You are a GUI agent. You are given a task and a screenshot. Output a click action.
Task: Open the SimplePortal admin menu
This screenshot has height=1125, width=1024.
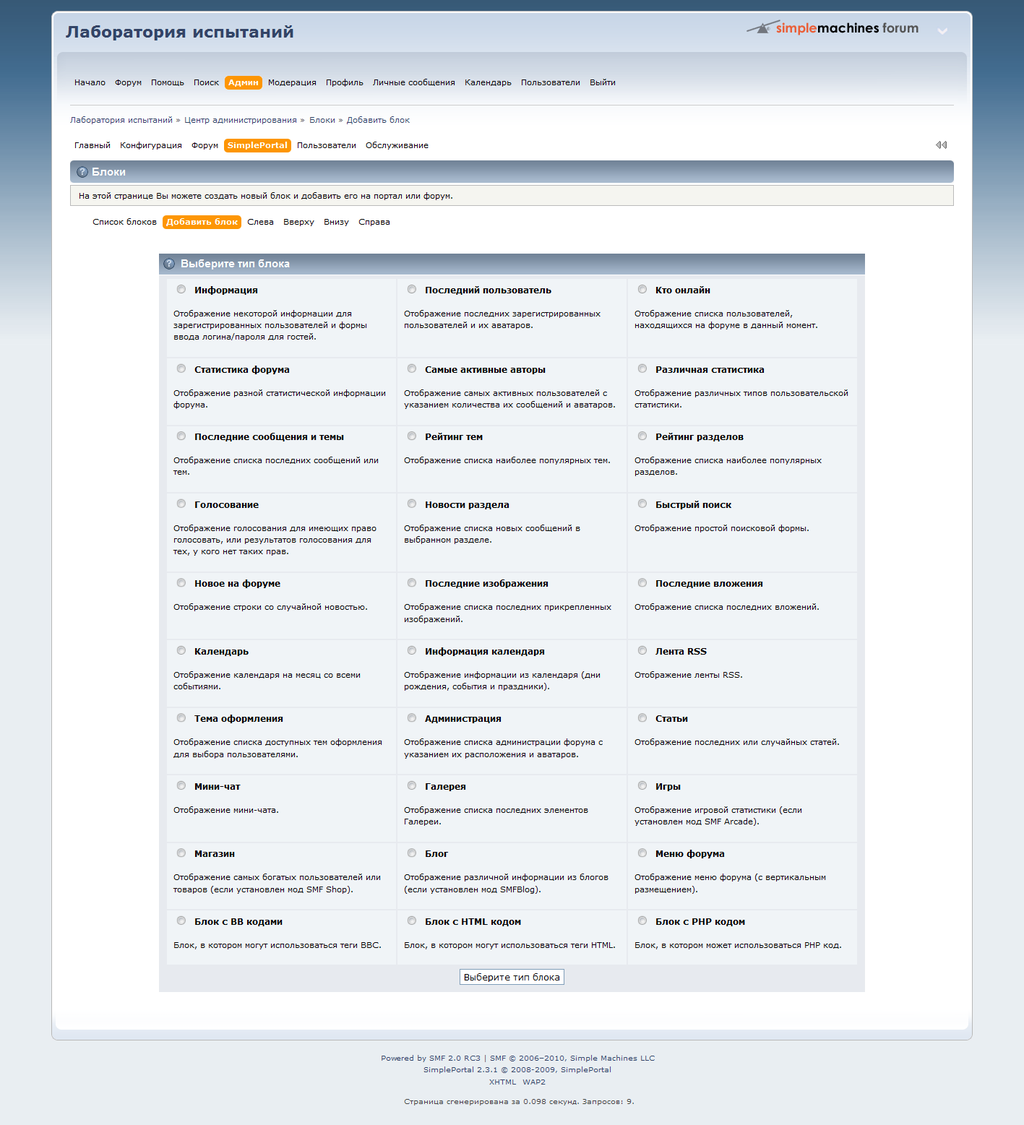coord(257,145)
